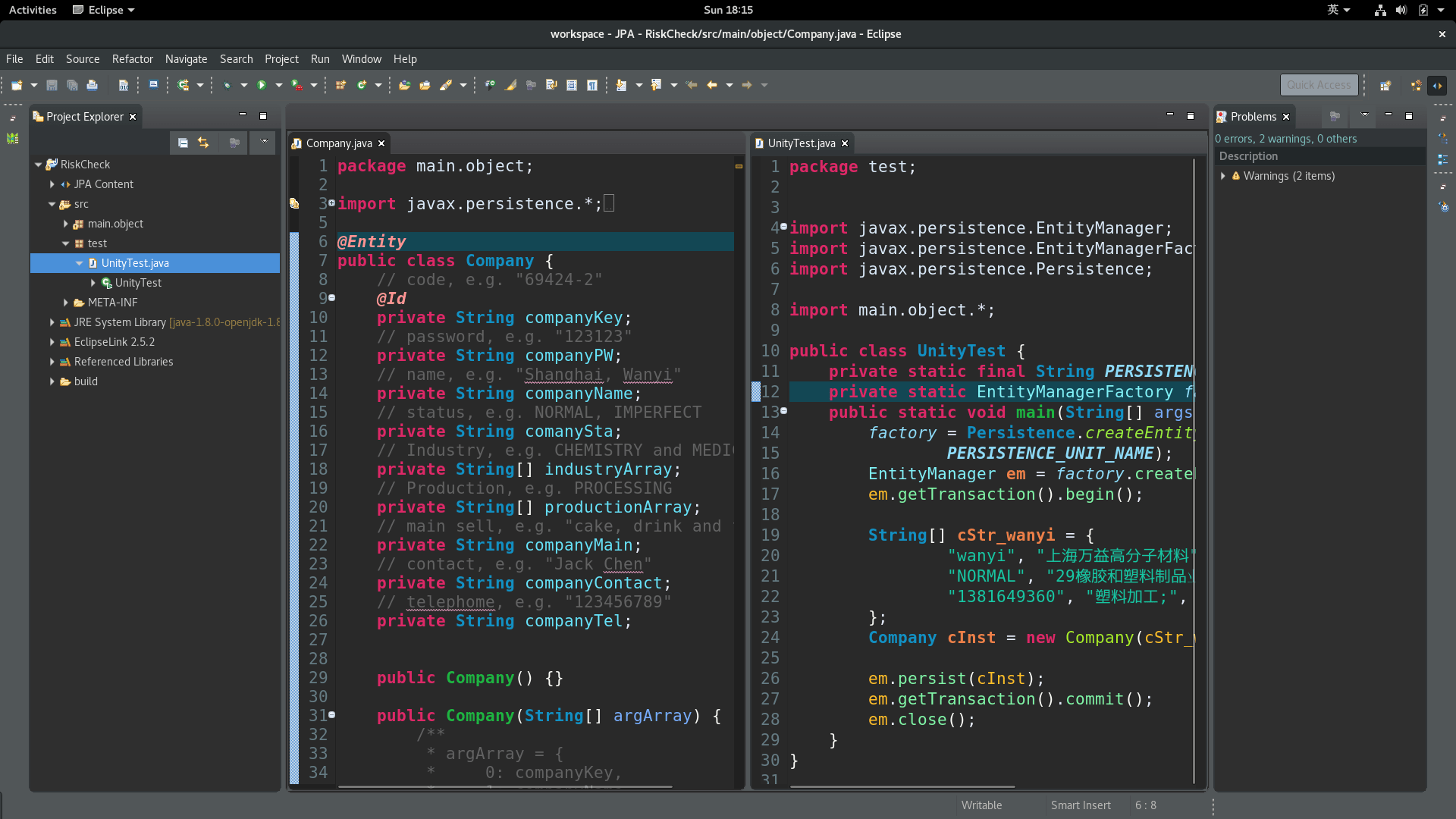Toggle Block Selection Mode icon

572,85
